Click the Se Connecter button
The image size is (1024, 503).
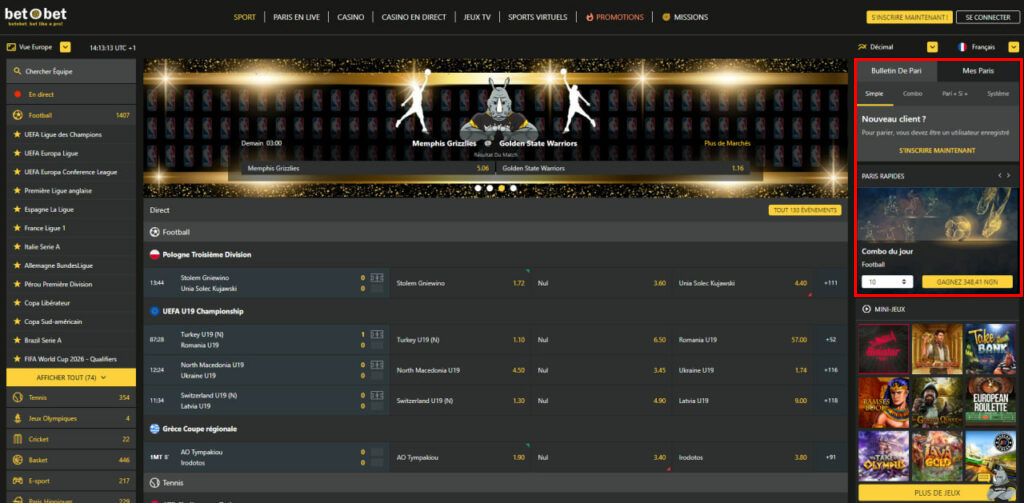pyautogui.click(x=987, y=18)
